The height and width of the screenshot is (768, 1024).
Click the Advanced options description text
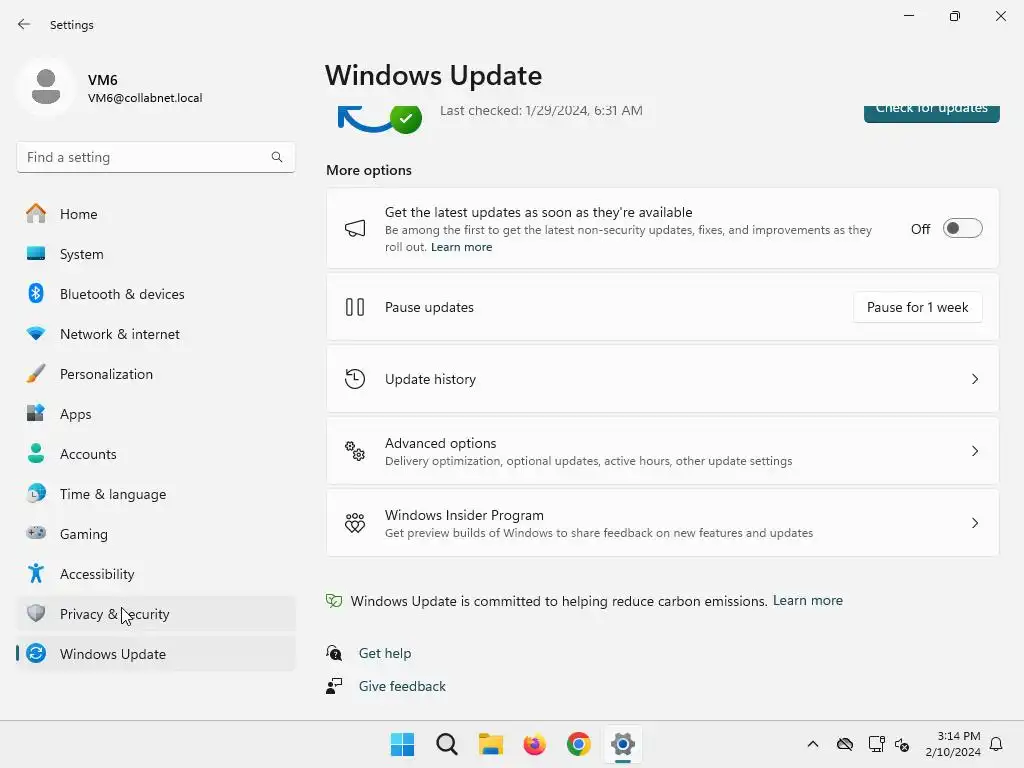588,461
